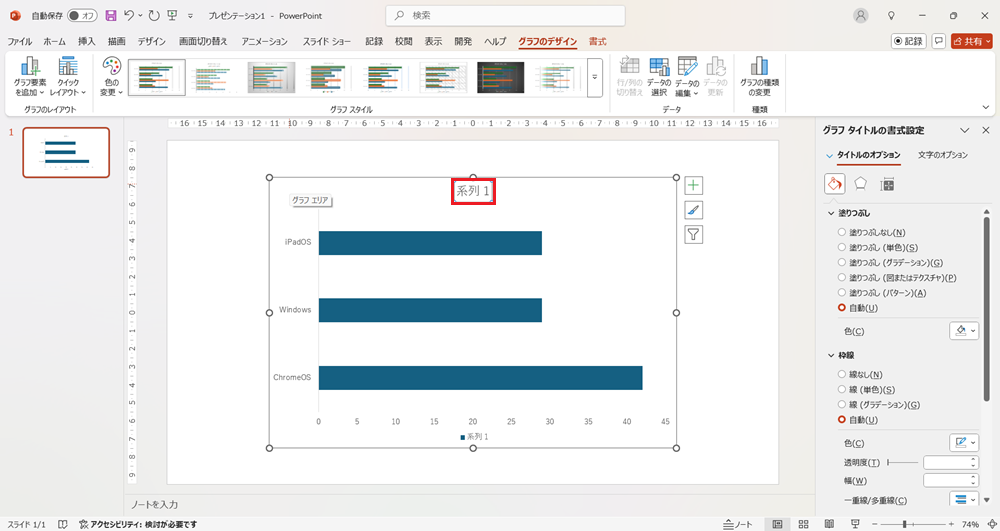Switch to 文字のオプション tab
This screenshot has width=1000, height=531.
(943, 155)
